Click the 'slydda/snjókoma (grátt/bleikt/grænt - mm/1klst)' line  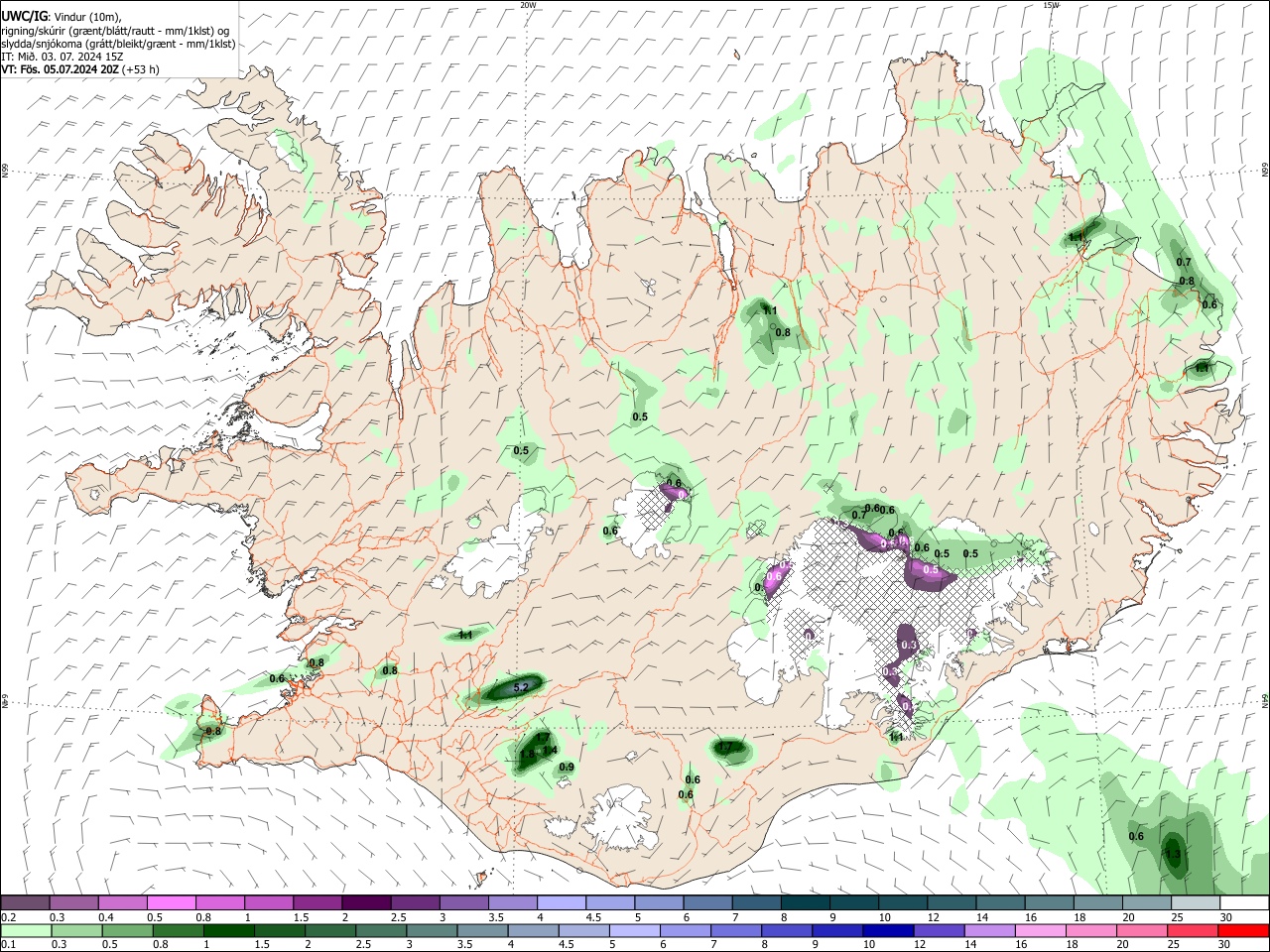118,44
